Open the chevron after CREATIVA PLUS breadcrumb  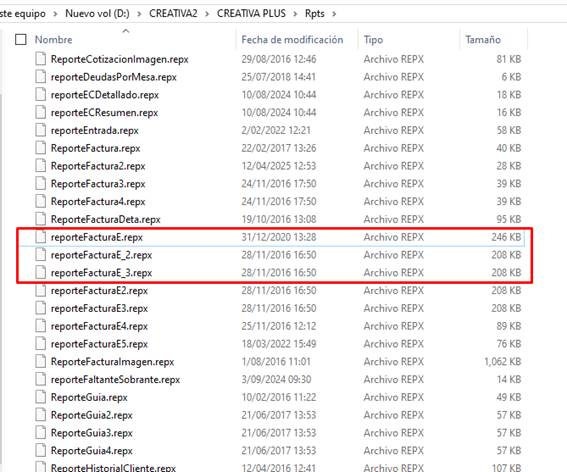295,14
